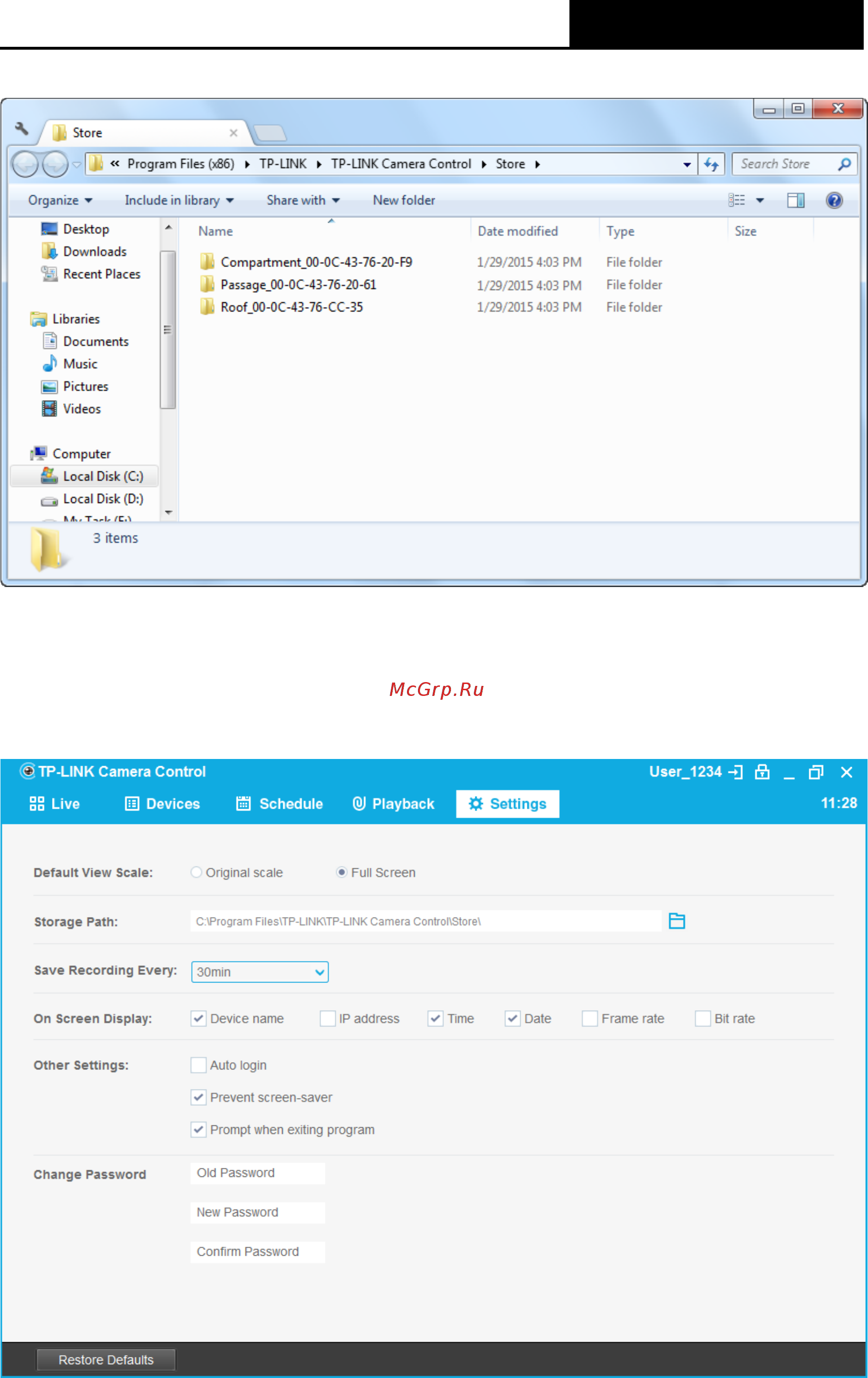Enable the Auto login checkbox
868x1378 pixels.
click(198, 1065)
